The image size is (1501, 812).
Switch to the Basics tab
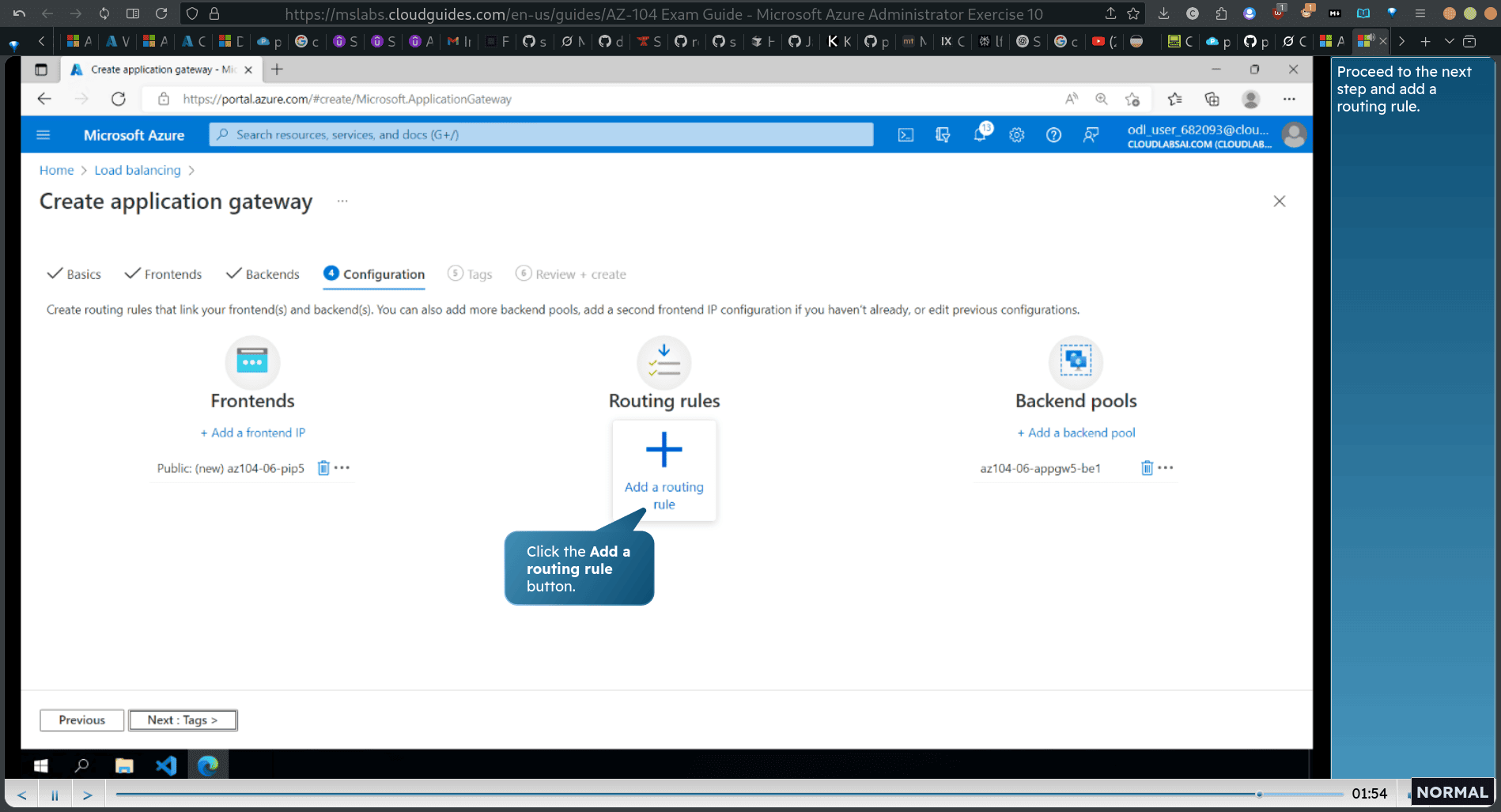[74, 274]
